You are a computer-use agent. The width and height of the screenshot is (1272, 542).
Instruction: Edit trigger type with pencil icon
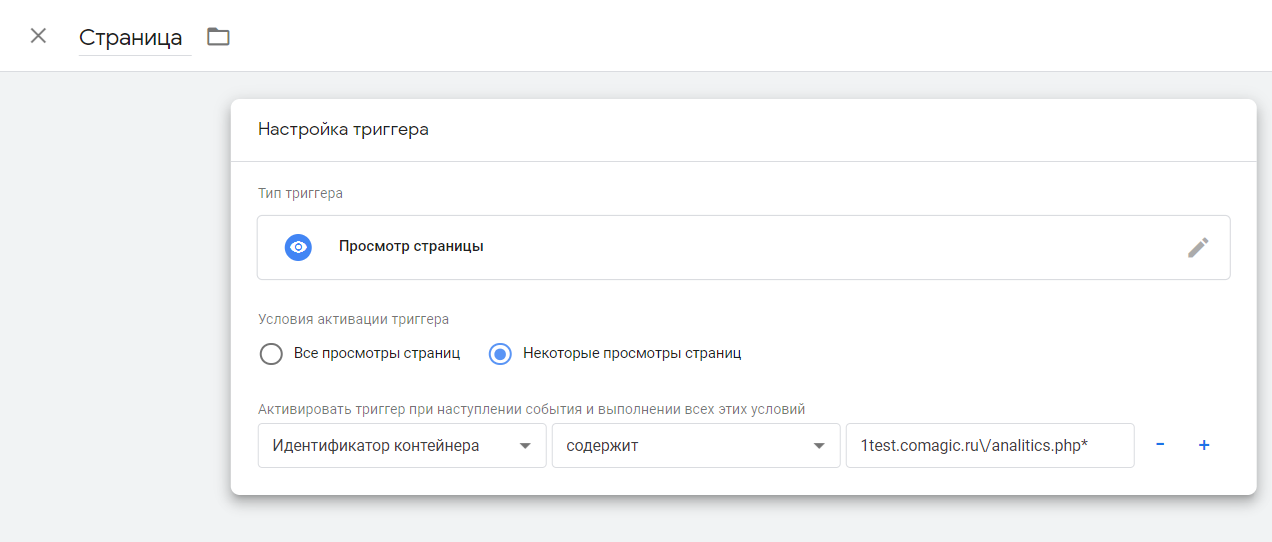pos(1198,247)
